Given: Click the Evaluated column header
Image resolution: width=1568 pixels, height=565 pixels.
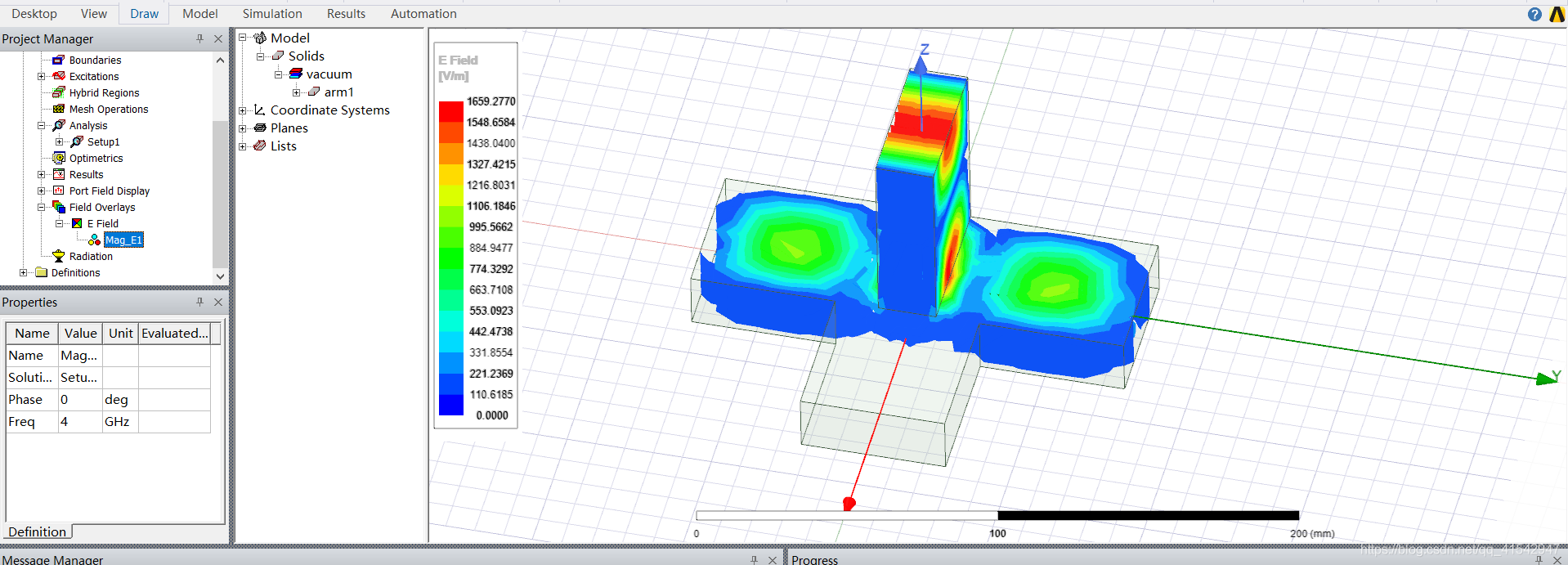Looking at the screenshot, I should [x=175, y=334].
